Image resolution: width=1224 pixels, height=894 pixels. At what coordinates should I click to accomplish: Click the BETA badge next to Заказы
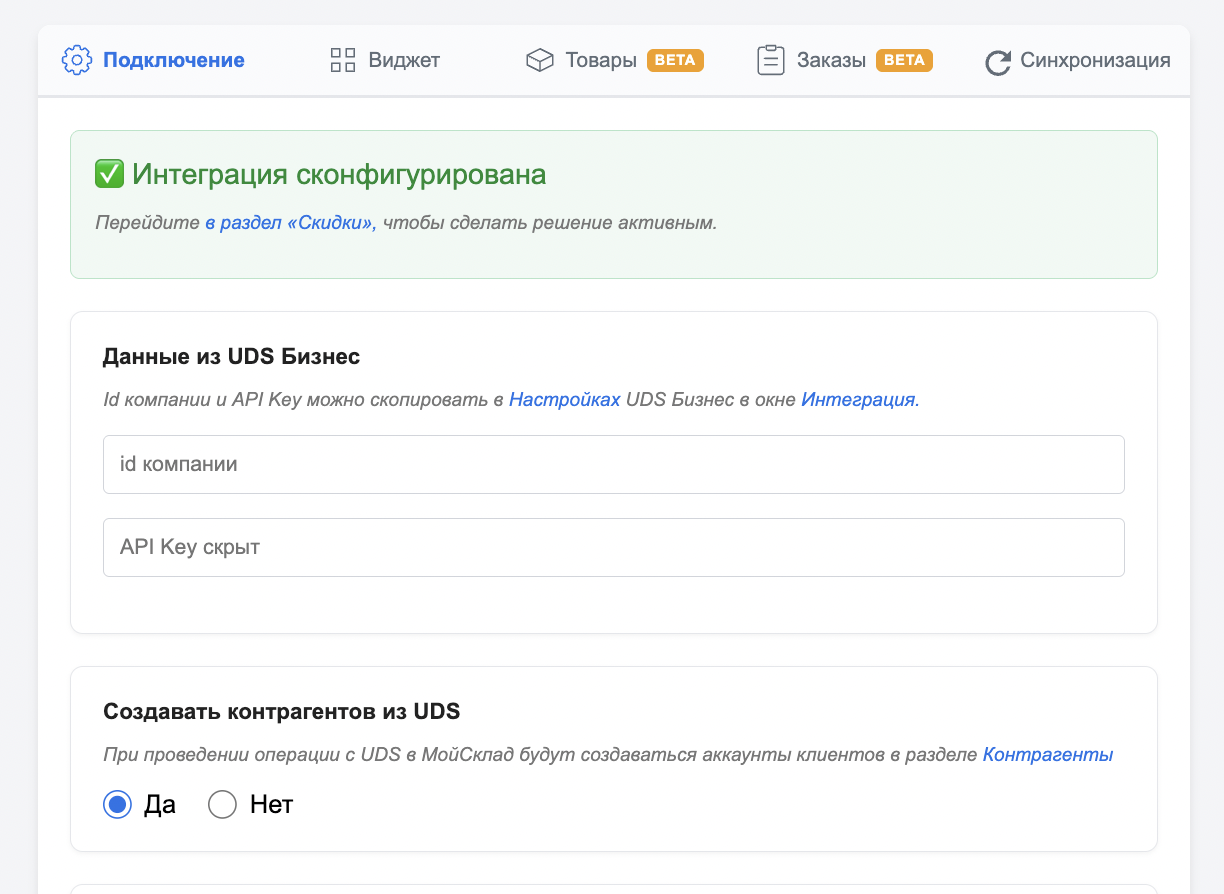click(905, 60)
